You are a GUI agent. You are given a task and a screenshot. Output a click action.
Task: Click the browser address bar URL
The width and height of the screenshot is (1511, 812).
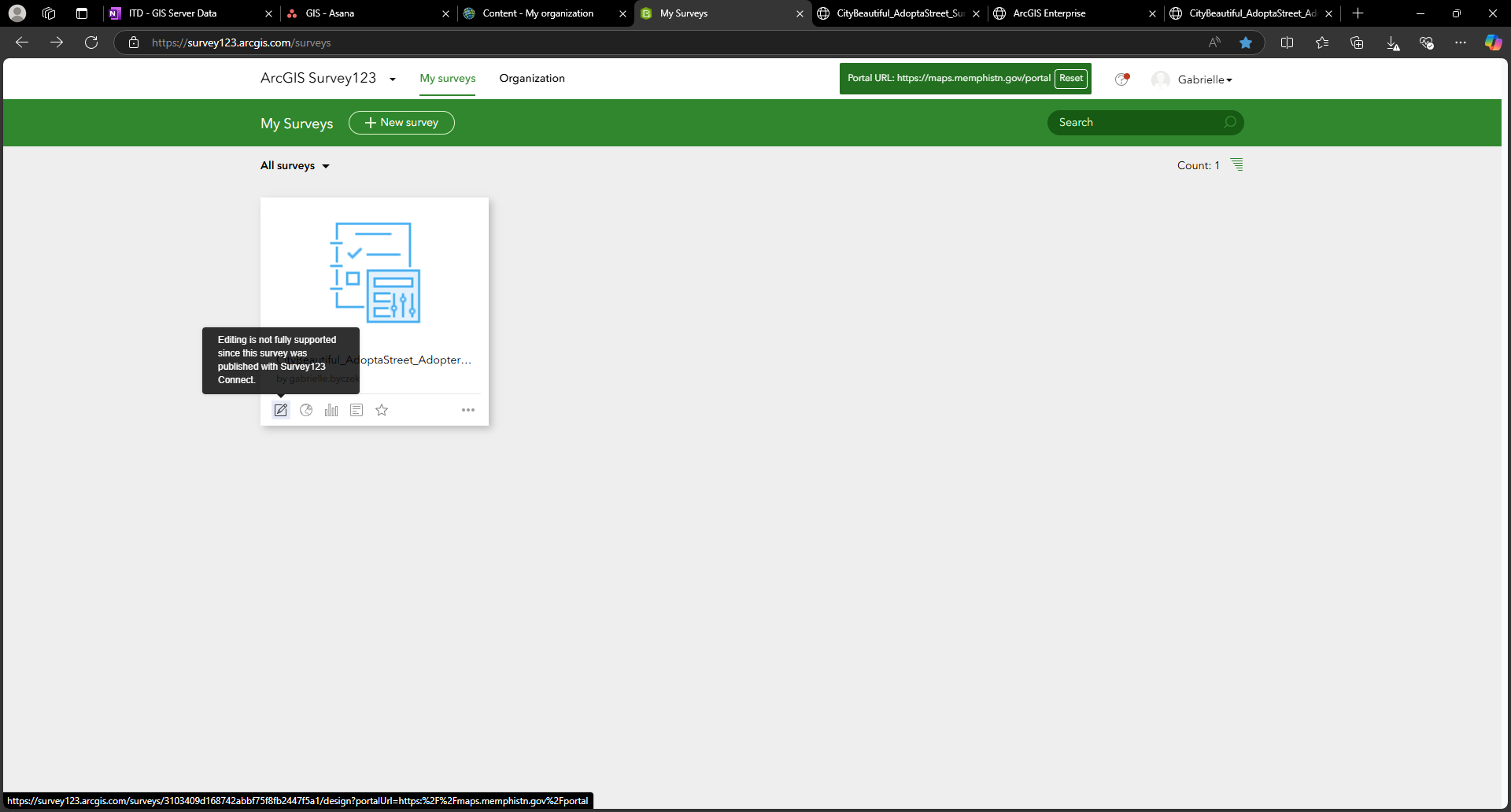pyautogui.click(x=241, y=42)
